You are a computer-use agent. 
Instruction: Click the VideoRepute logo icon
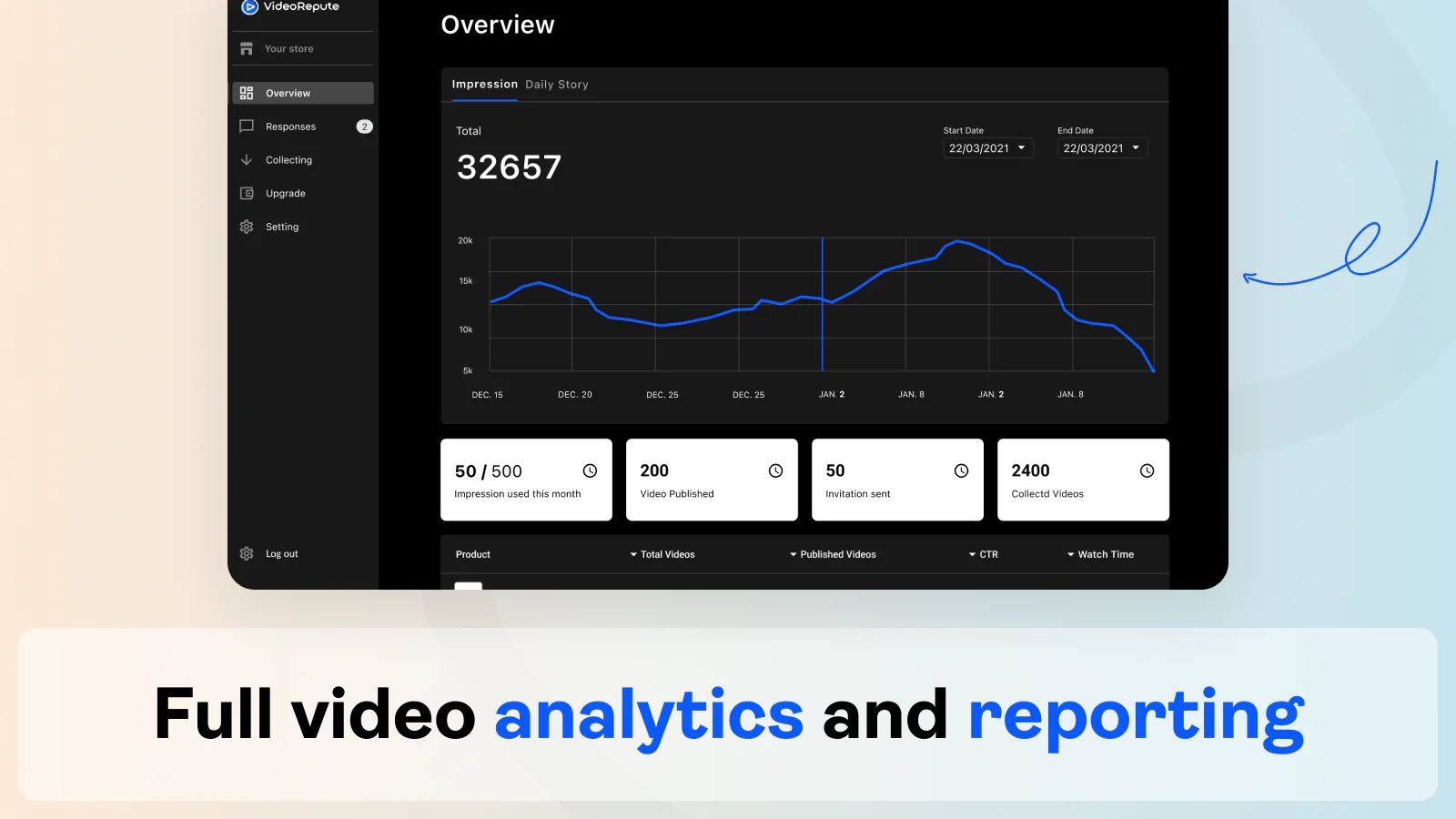click(248, 7)
